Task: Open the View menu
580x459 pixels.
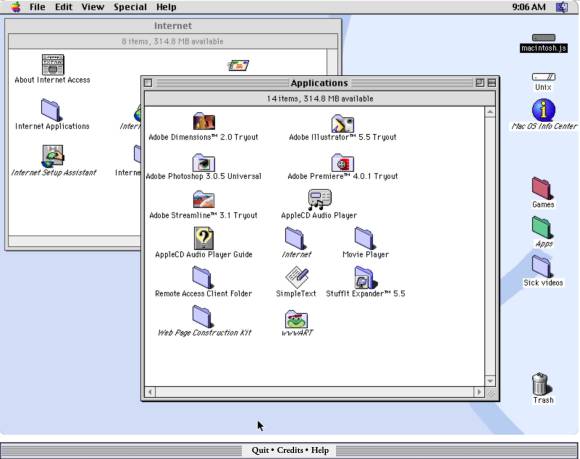Action: pyautogui.click(x=92, y=7)
